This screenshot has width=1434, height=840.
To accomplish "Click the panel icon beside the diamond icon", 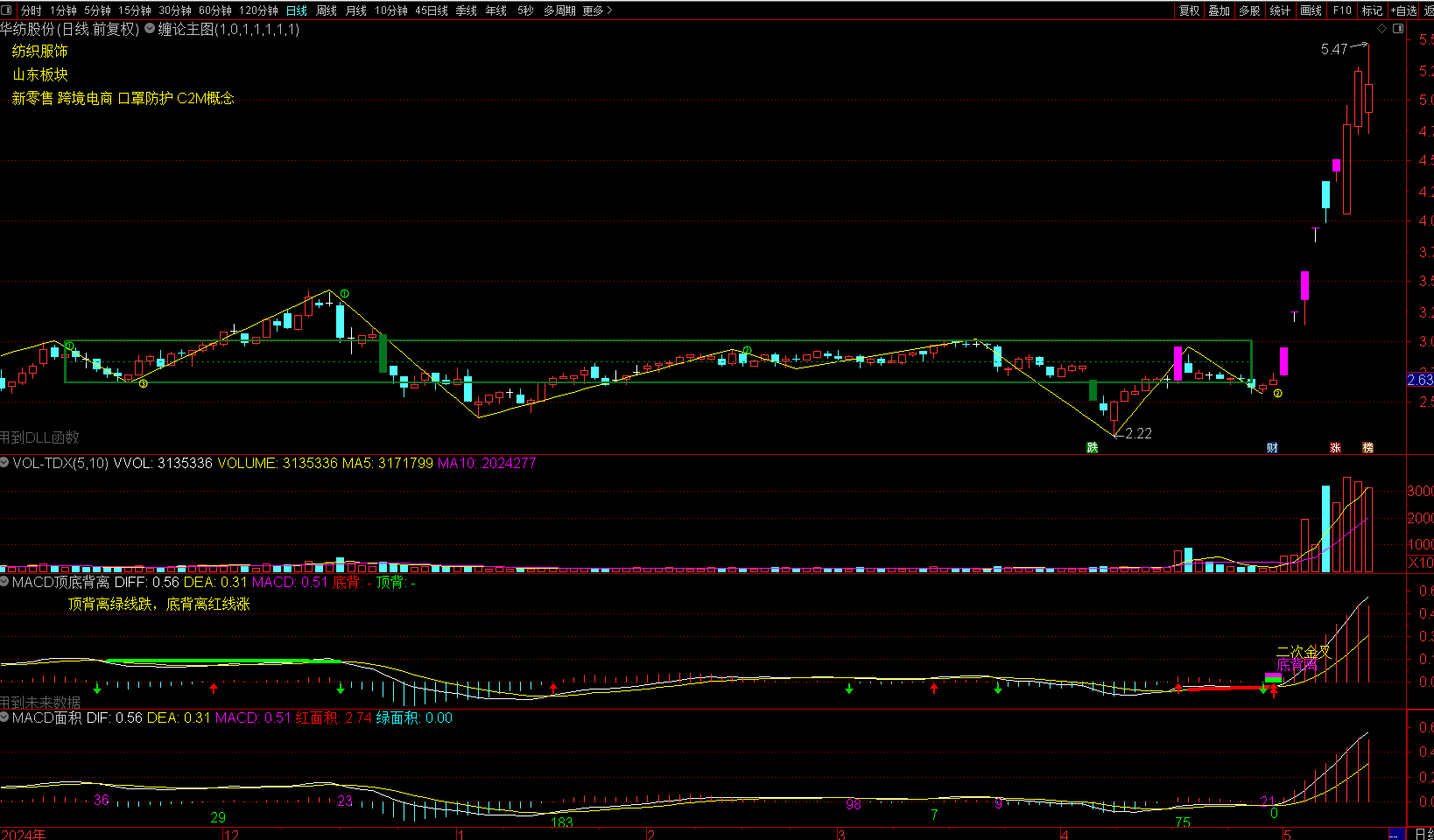I will [1398, 29].
